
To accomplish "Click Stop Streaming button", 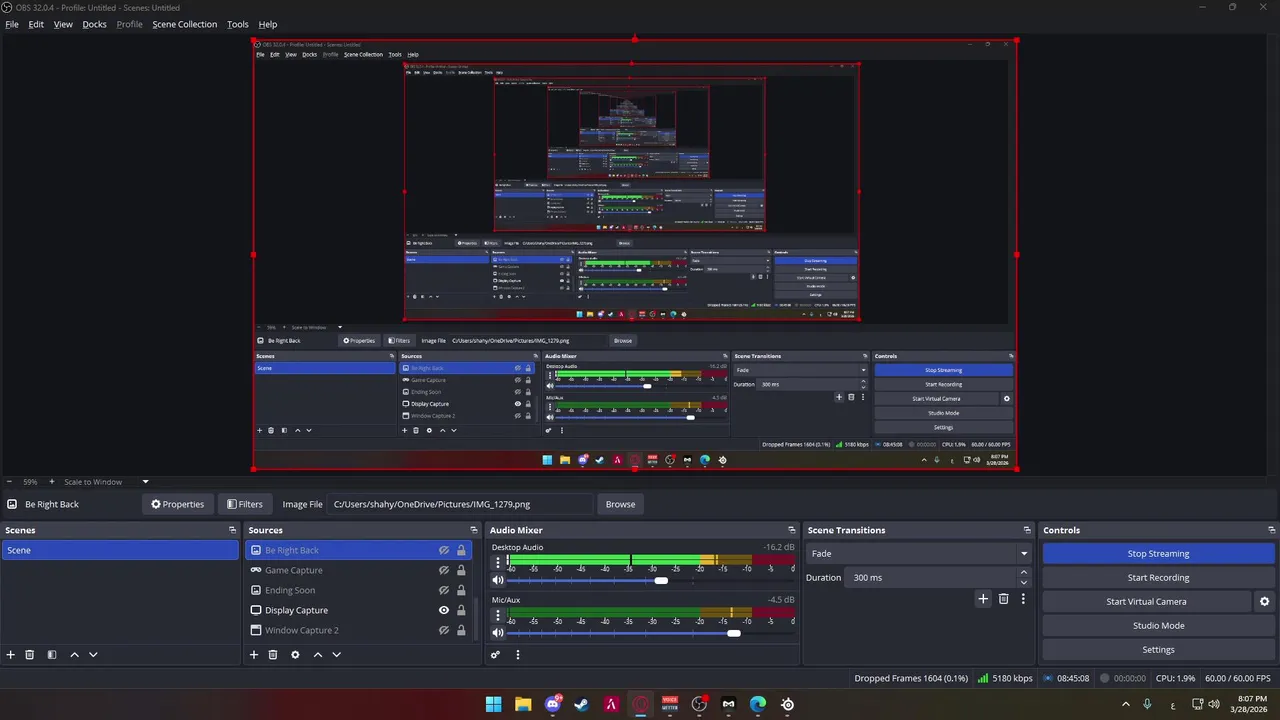I will pyautogui.click(x=1158, y=554).
